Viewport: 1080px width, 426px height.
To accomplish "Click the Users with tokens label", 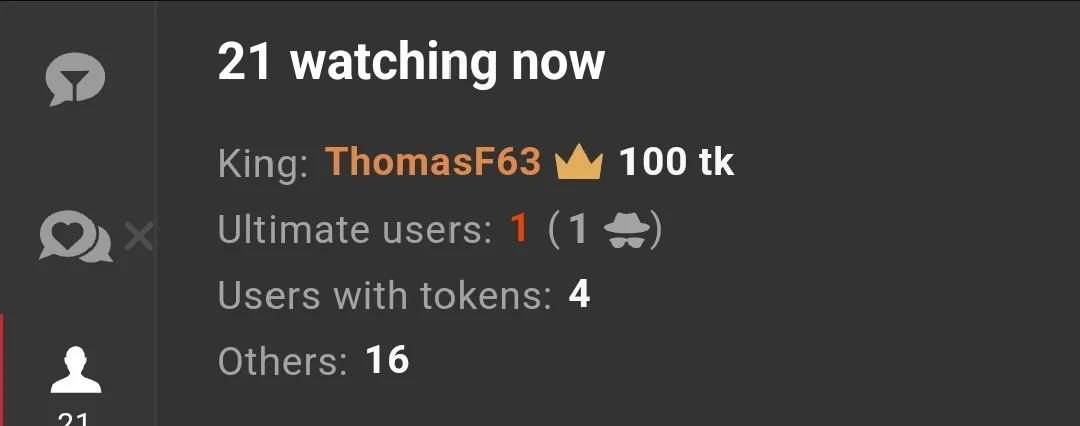I will click(x=385, y=296).
